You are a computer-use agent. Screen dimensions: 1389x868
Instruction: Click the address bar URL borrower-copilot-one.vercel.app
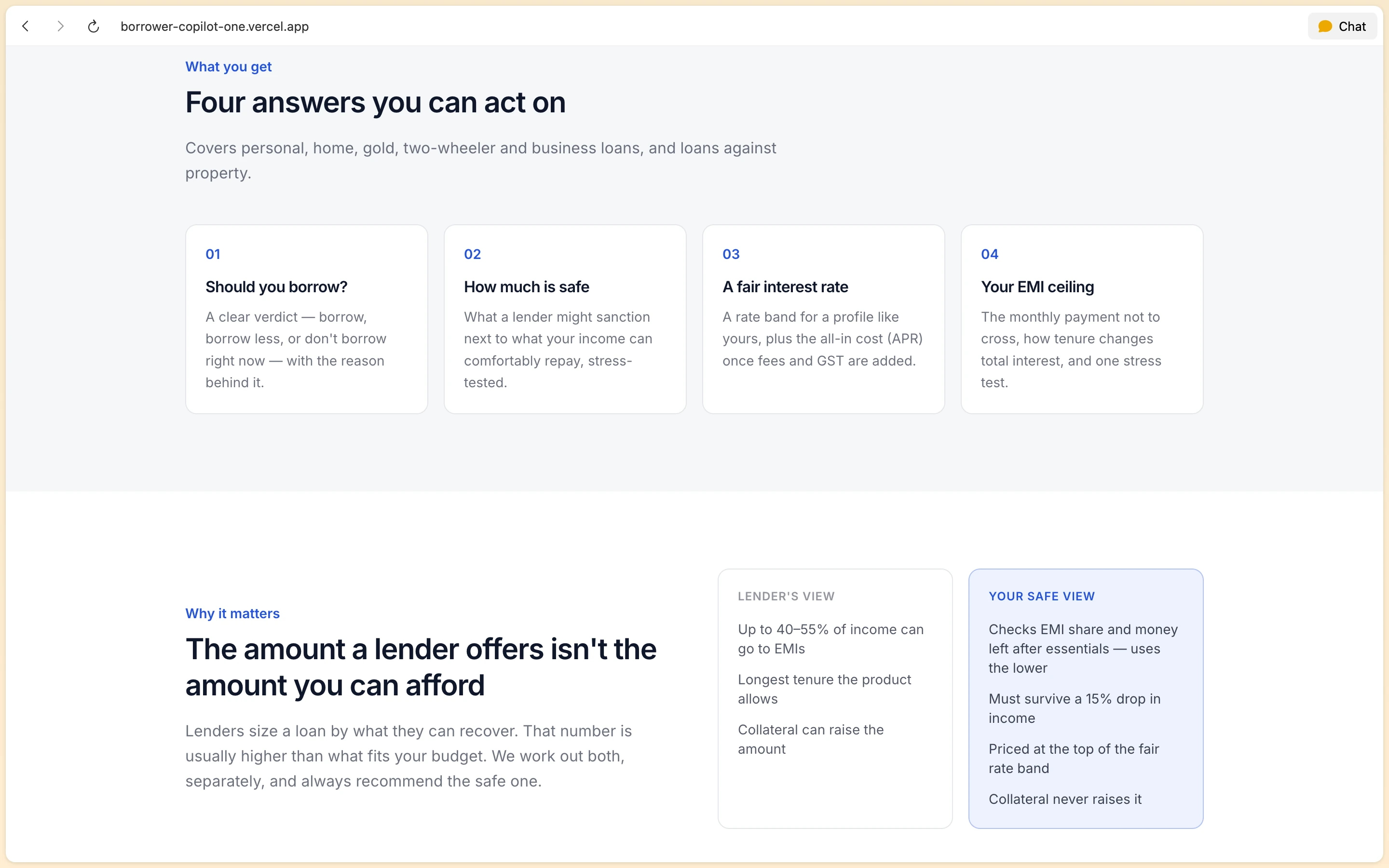[215, 27]
